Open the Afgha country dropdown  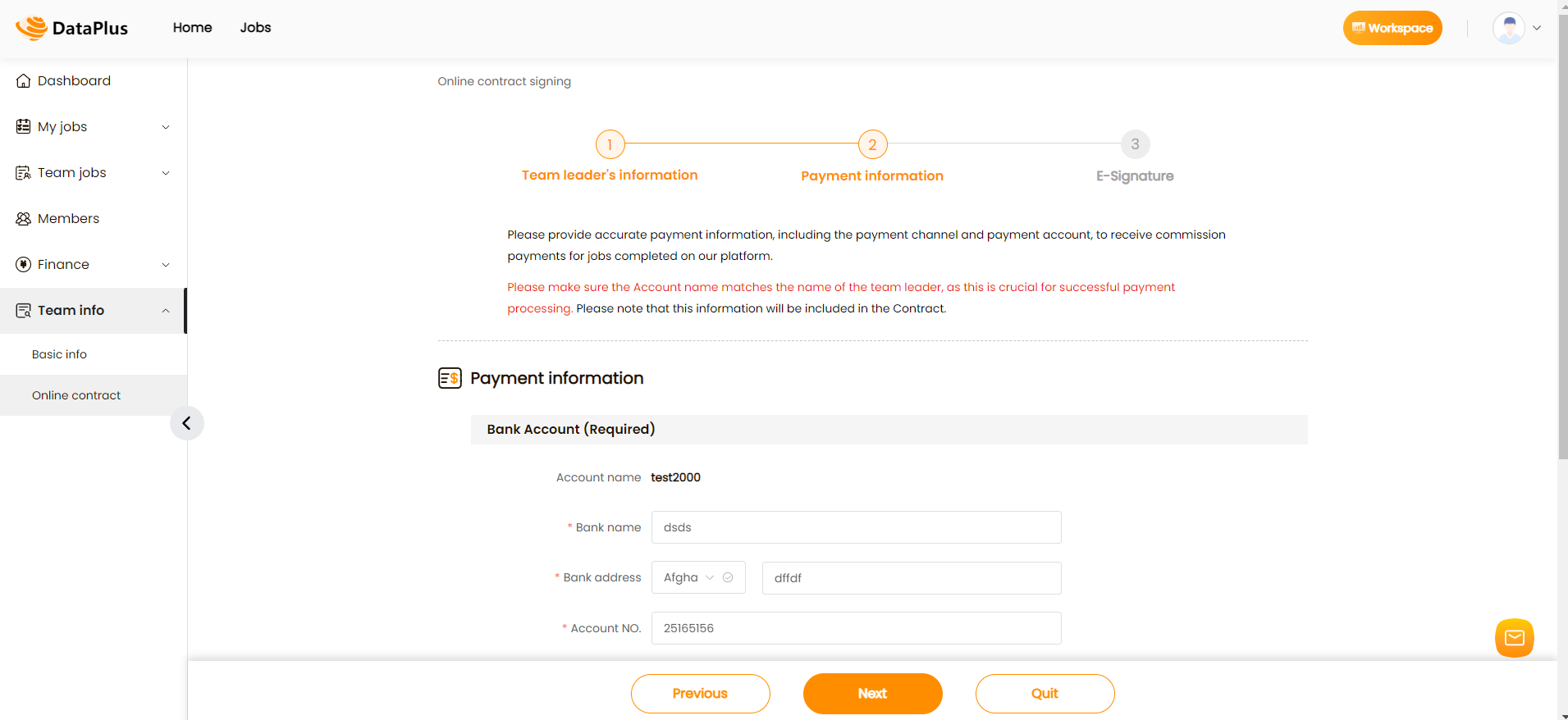698,577
